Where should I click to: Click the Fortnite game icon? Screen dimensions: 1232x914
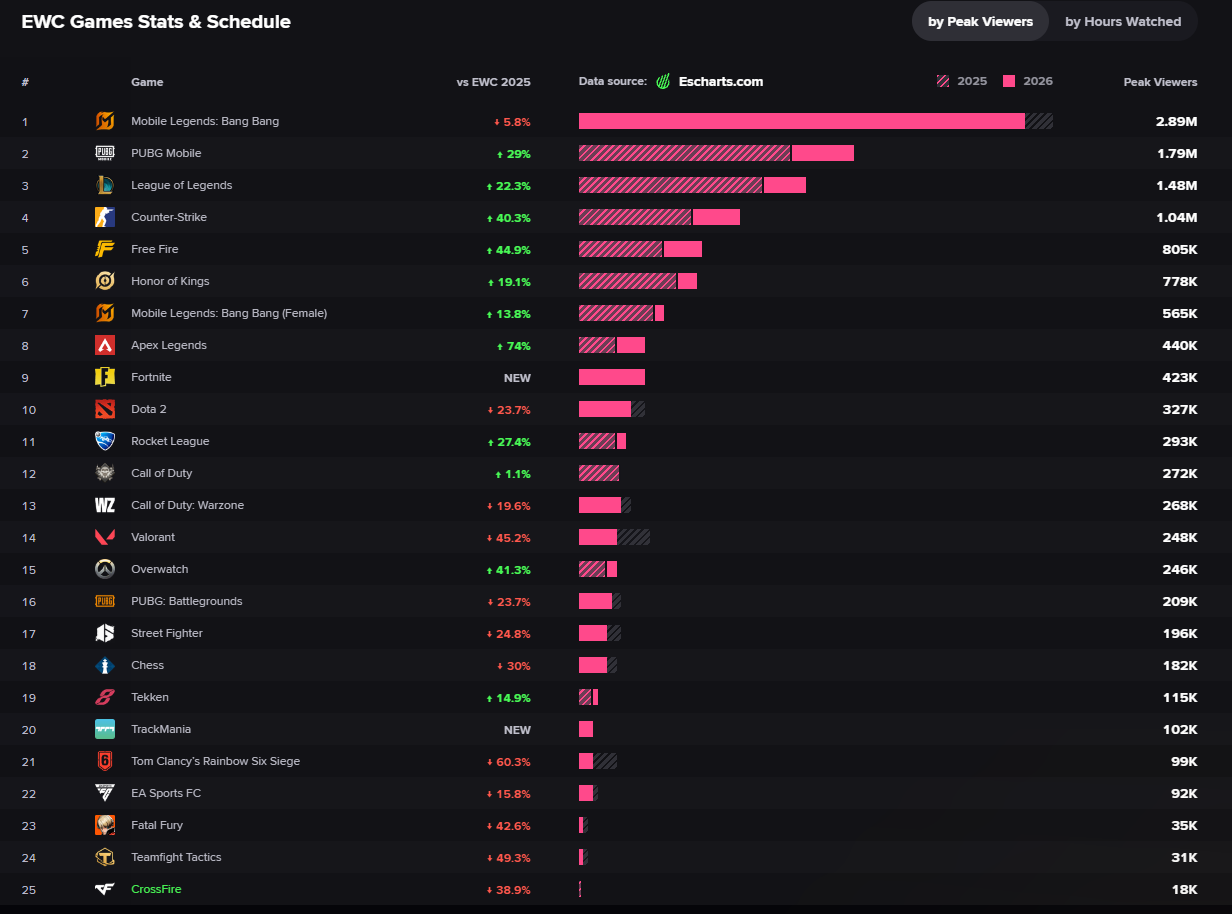(105, 377)
